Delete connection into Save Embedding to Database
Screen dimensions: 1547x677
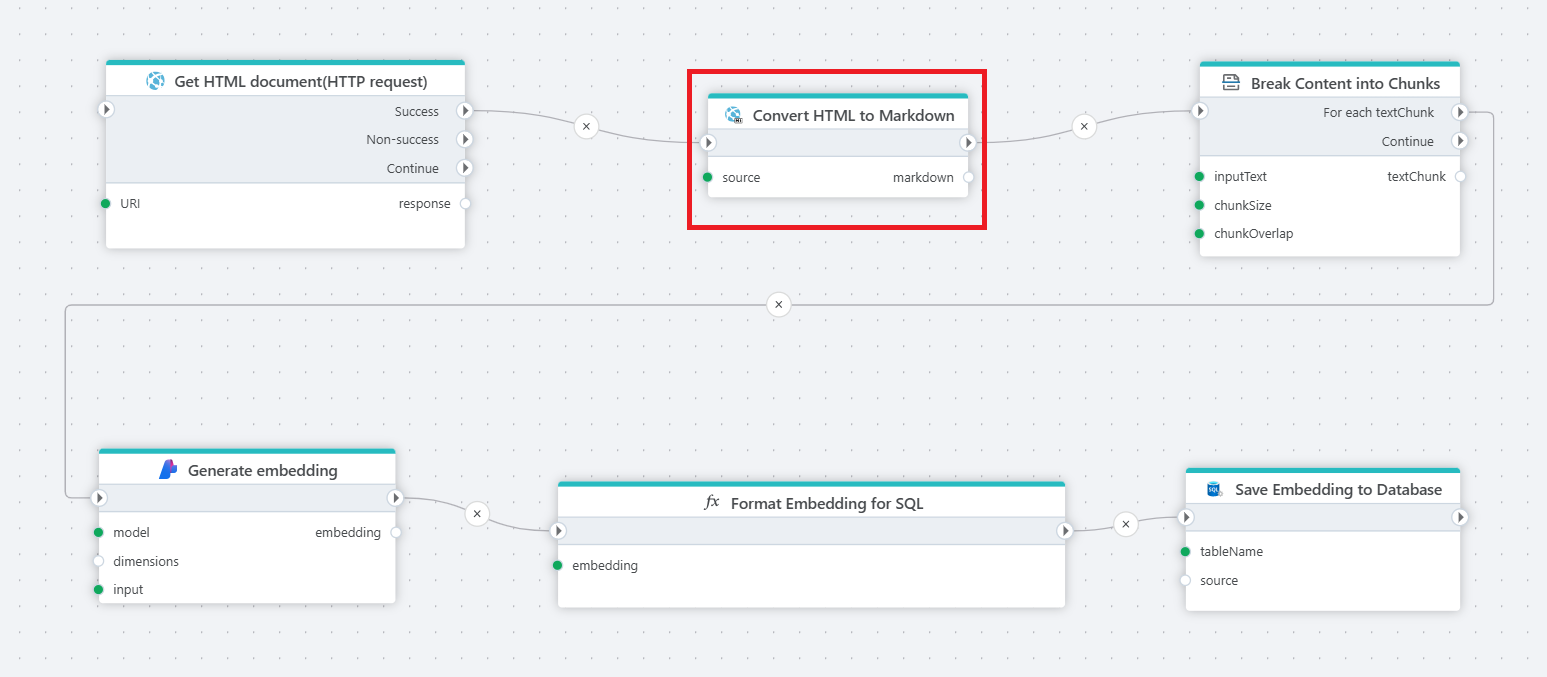[x=1126, y=524]
